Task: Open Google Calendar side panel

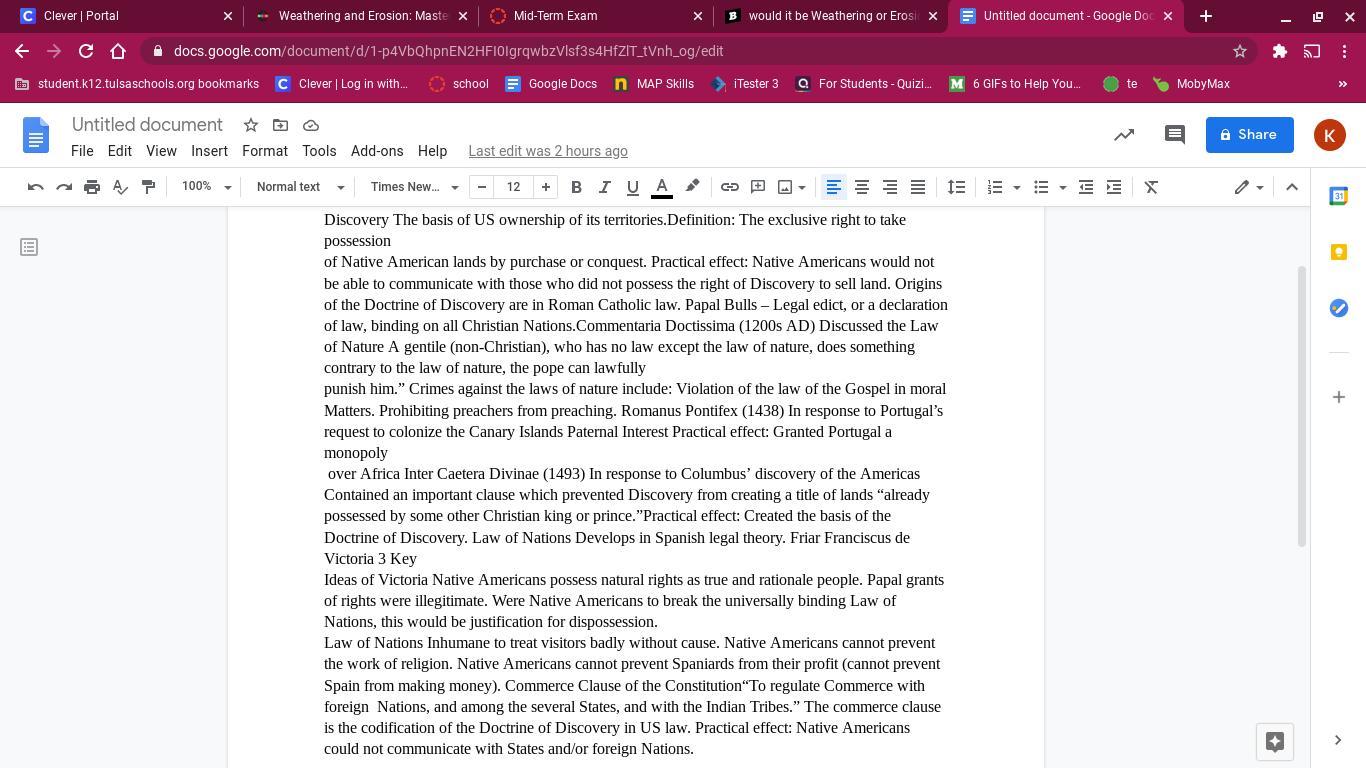Action: (1339, 196)
